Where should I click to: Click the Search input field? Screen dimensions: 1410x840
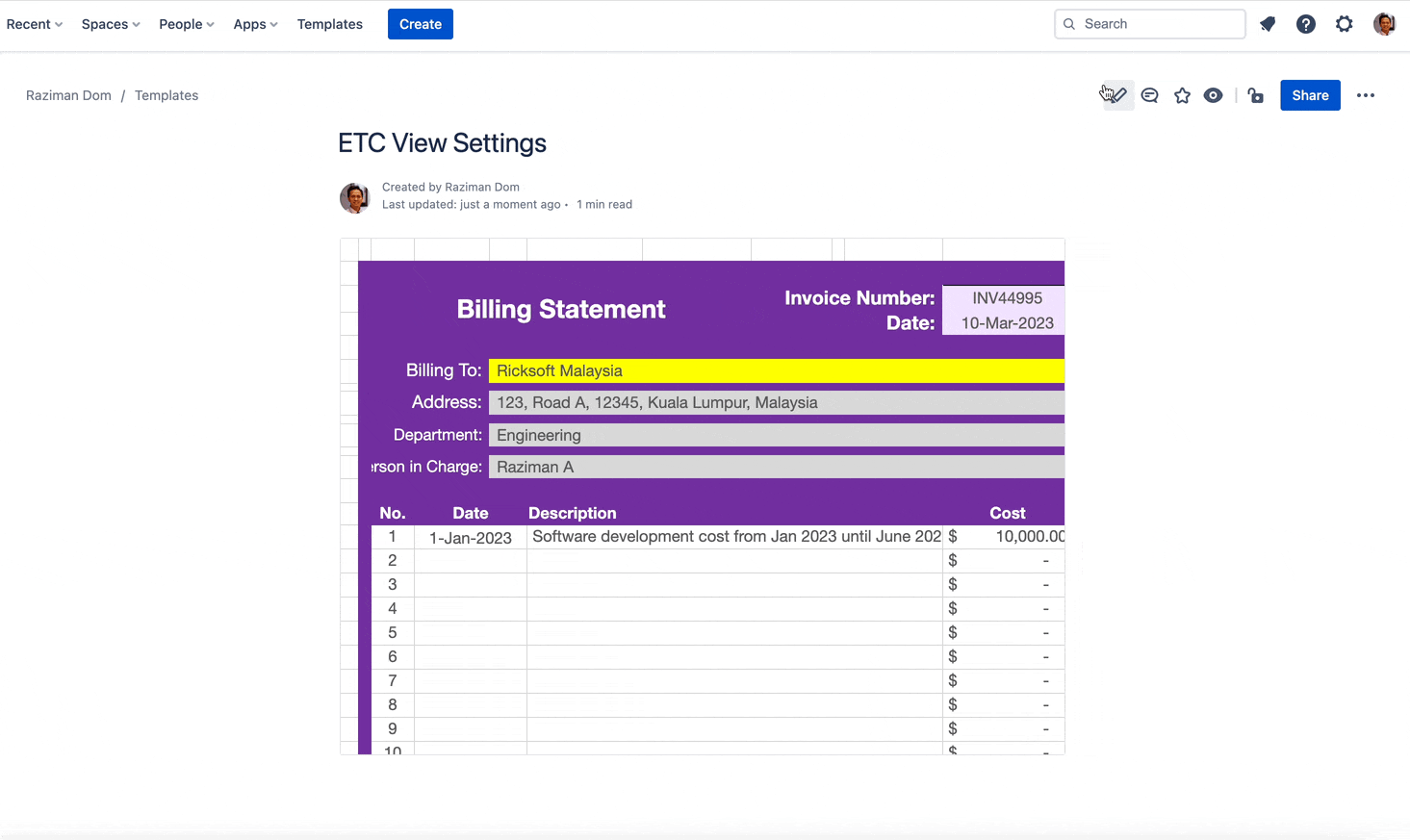point(1149,23)
